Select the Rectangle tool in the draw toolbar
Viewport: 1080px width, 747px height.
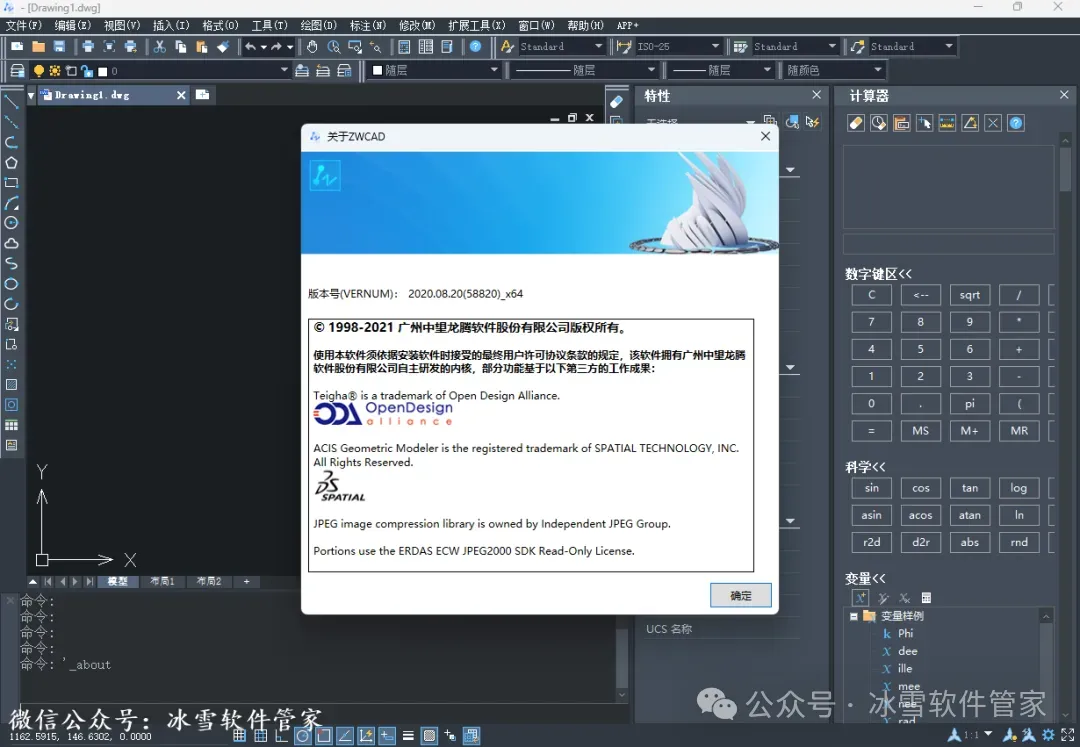11,182
